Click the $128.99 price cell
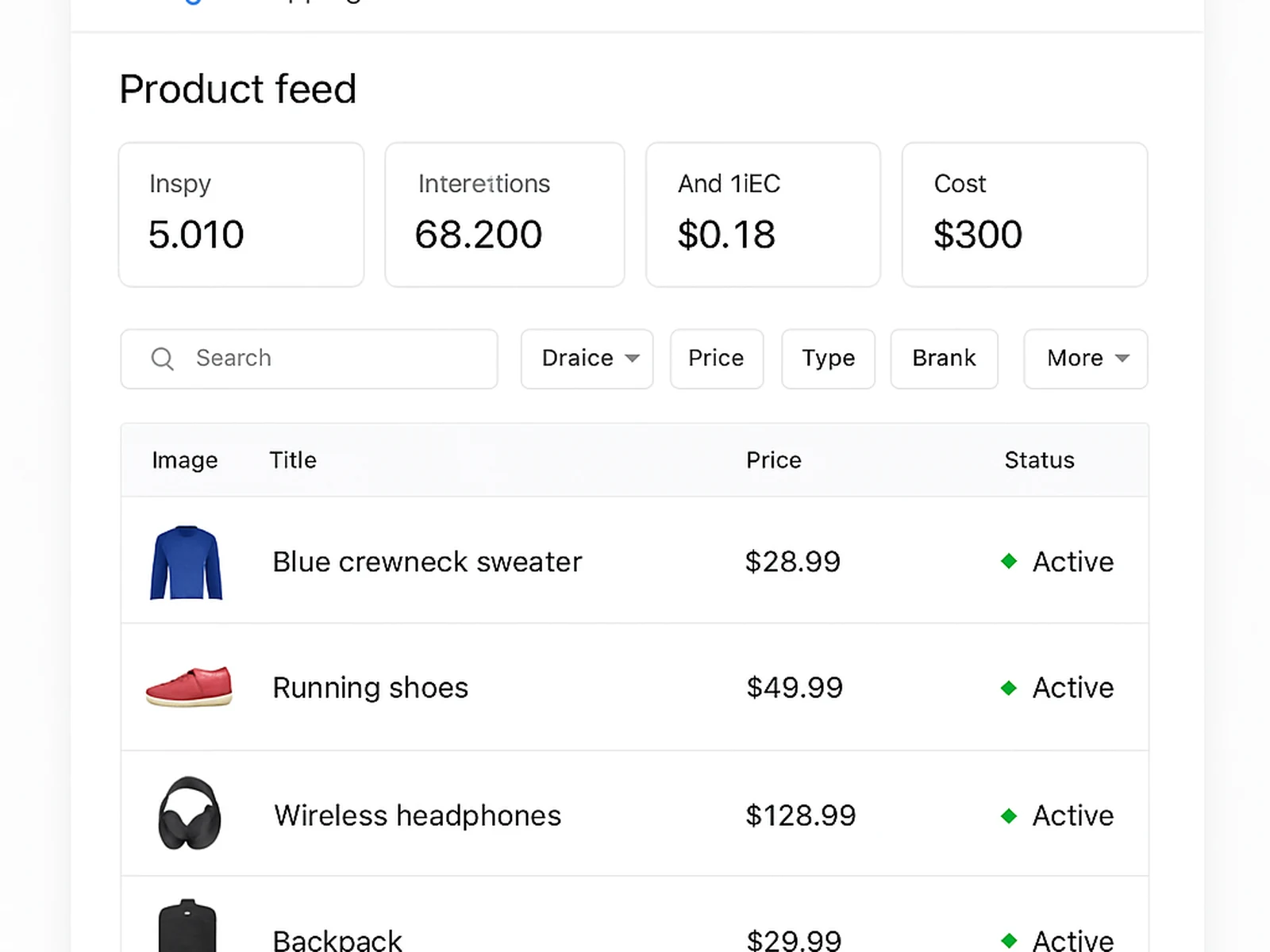 point(800,816)
